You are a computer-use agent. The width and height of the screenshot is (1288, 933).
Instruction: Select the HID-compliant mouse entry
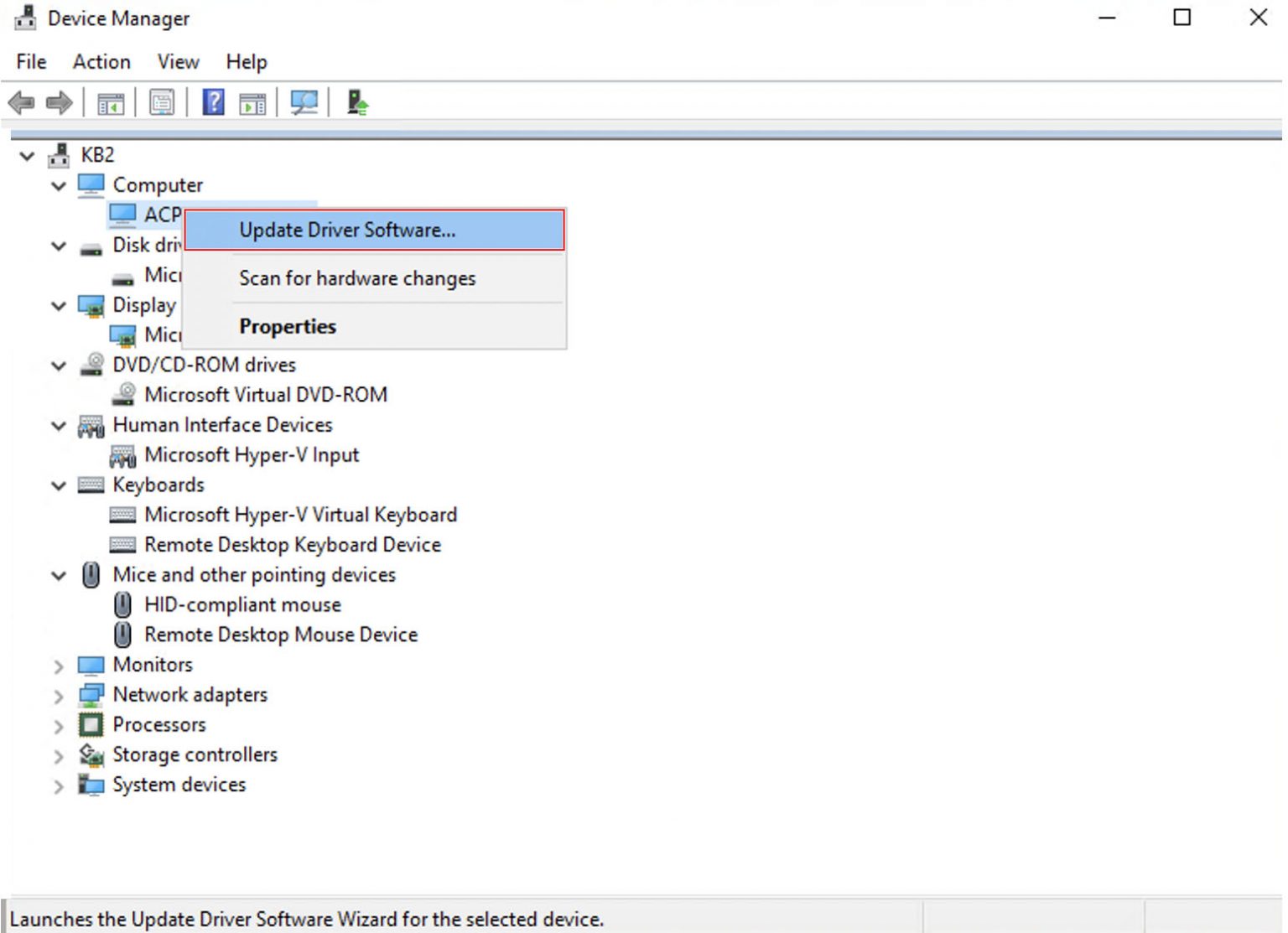pos(242,604)
